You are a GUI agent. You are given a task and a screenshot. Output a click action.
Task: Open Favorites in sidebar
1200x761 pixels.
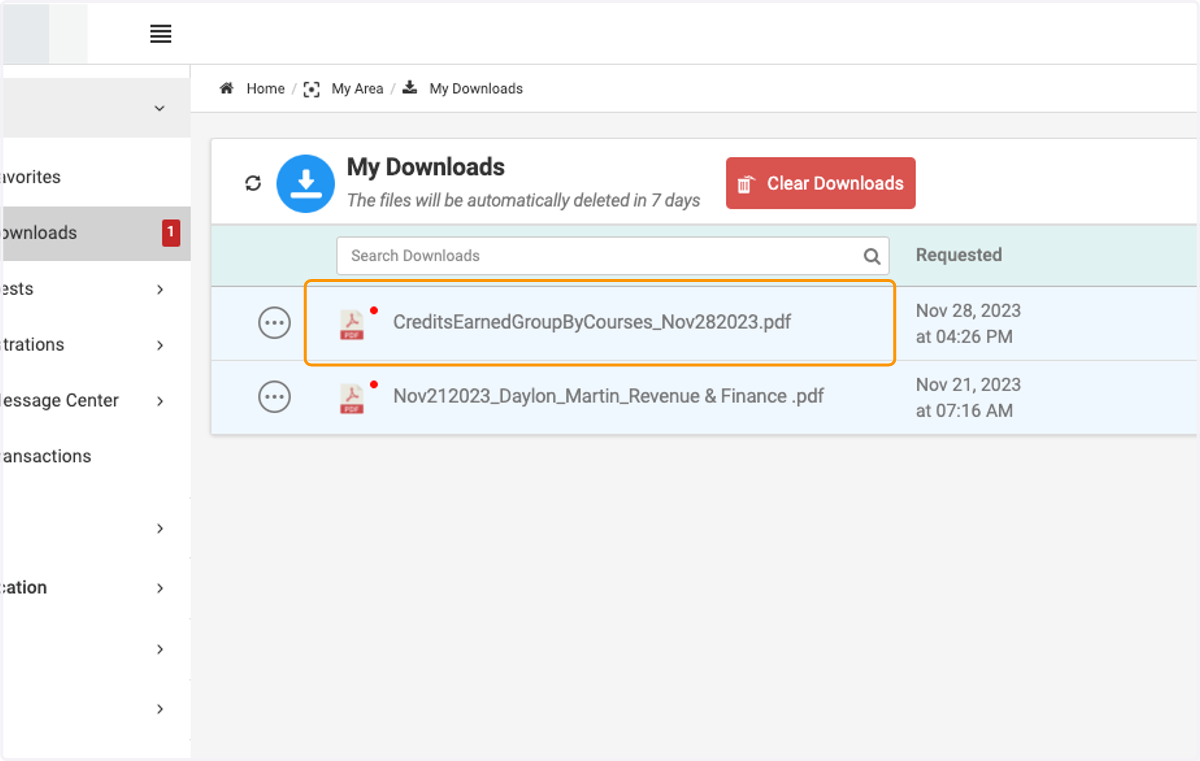(30, 177)
